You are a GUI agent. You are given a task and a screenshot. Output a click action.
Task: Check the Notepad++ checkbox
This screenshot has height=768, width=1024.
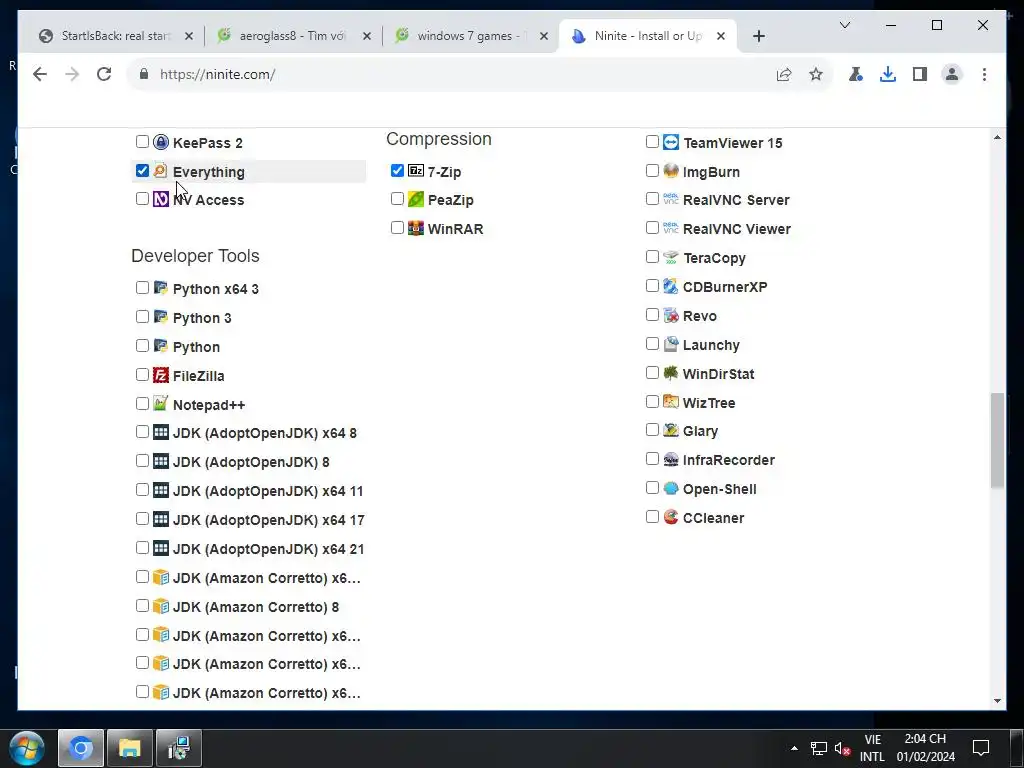pos(142,404)
